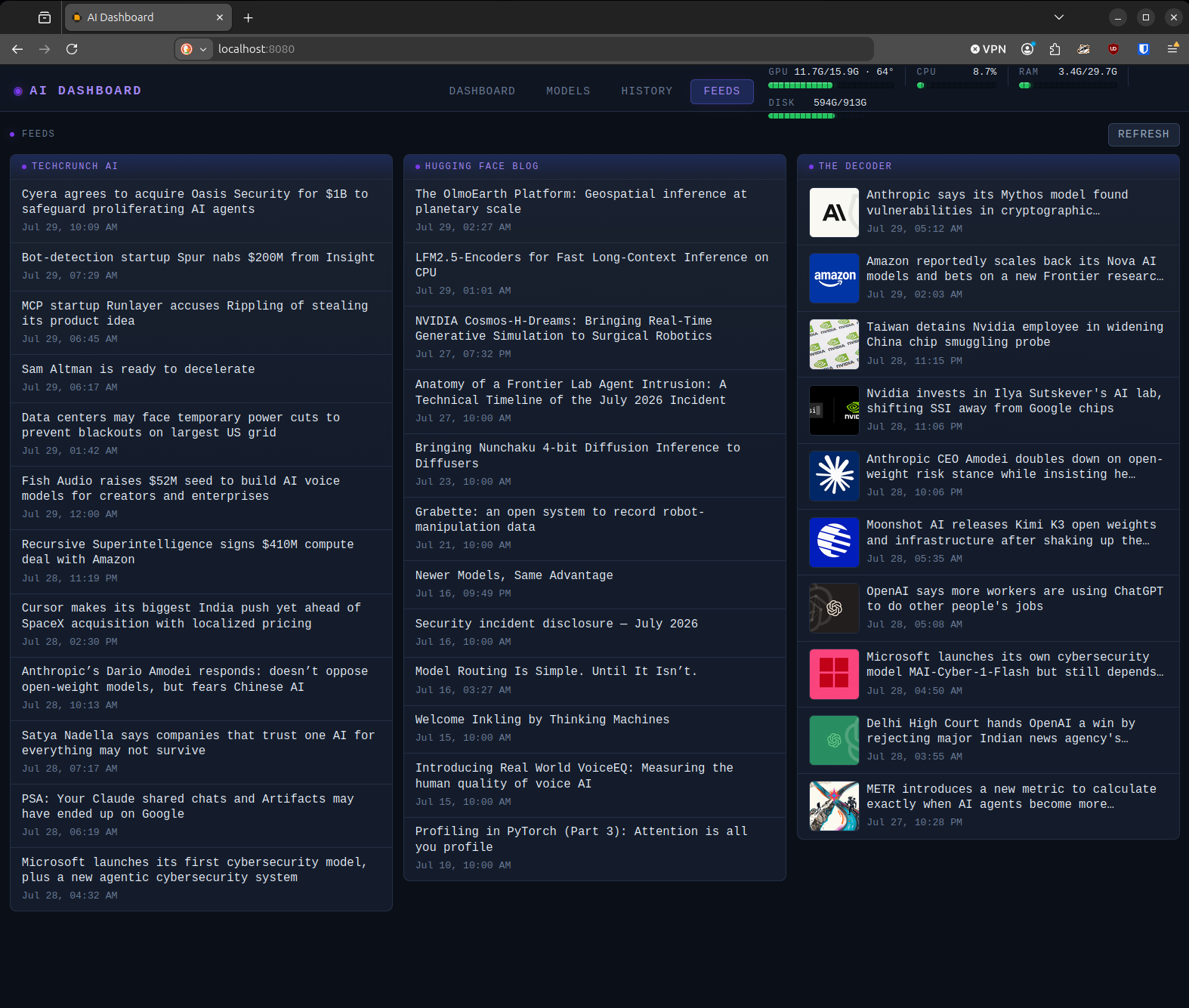Switch to the HISTORY nav tab
Screen dimensions: 1189x1008
pos(647,91)
